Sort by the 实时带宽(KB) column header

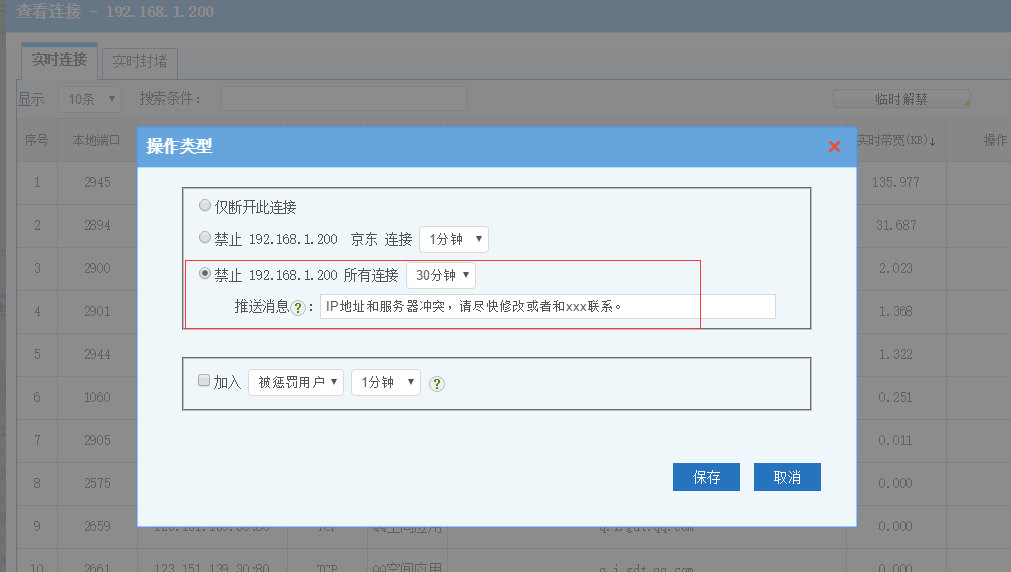pos(895,141)
